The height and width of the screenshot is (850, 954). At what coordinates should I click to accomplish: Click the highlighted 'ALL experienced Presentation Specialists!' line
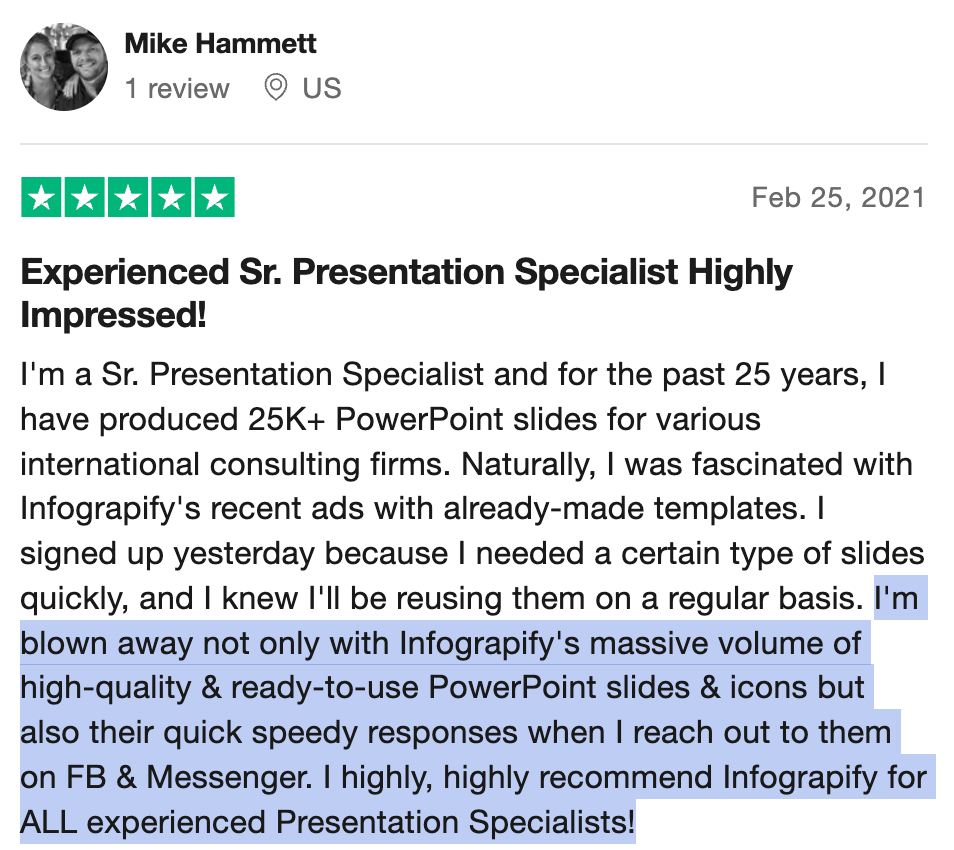click(x=327, y=823)
